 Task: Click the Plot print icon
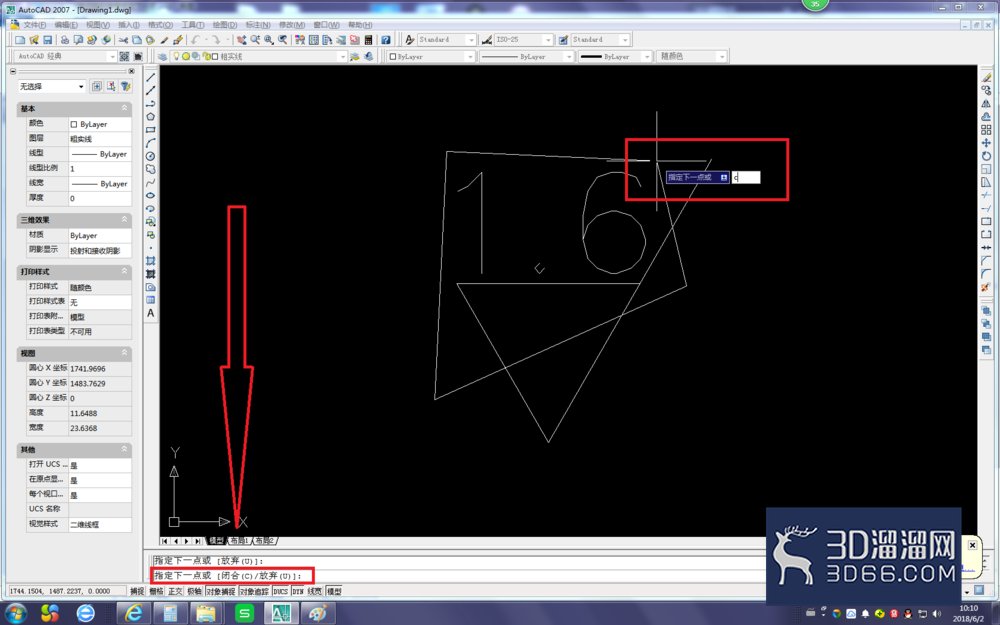pos(64,40)
